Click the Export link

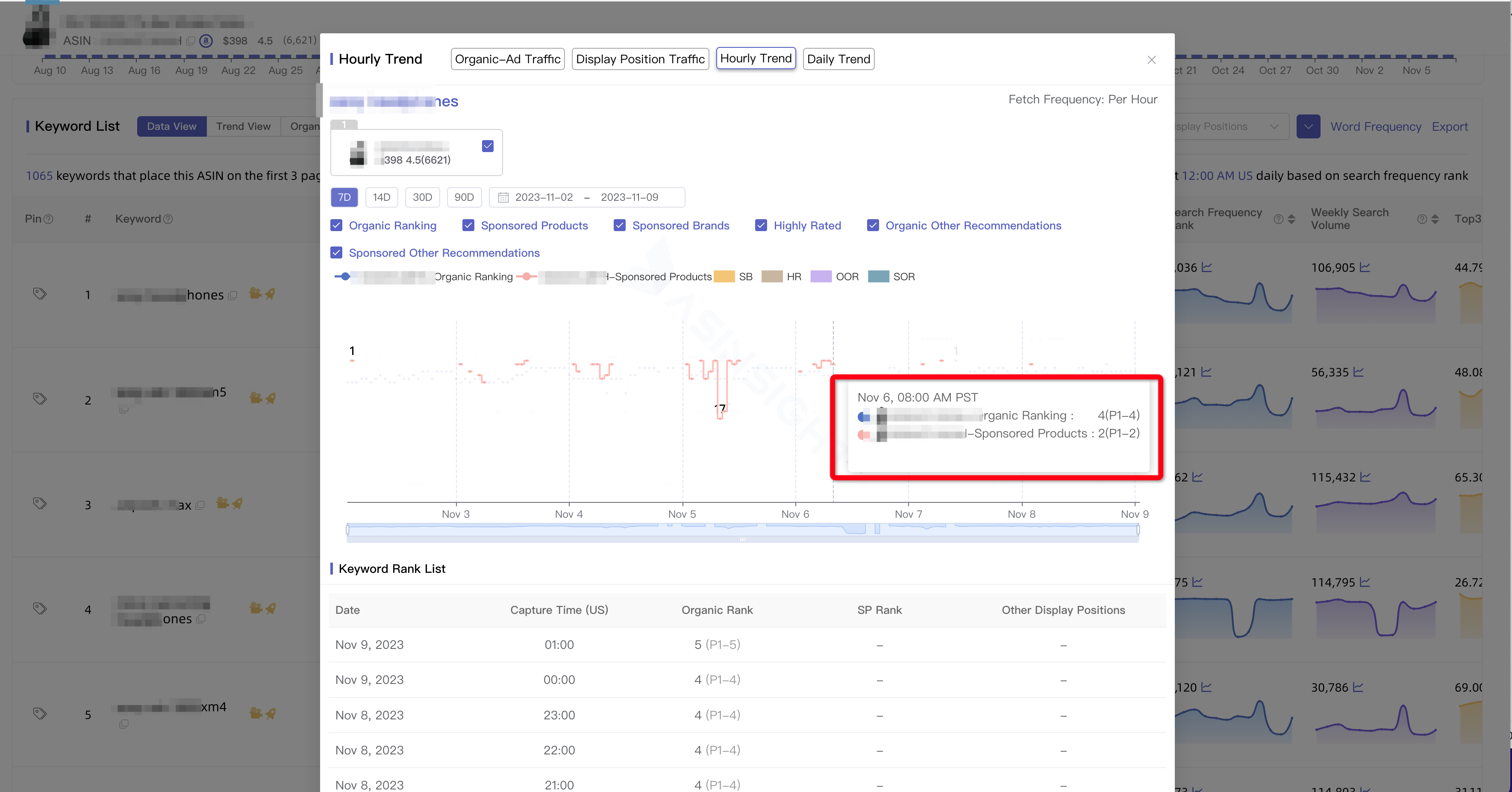pos(1450,127)
